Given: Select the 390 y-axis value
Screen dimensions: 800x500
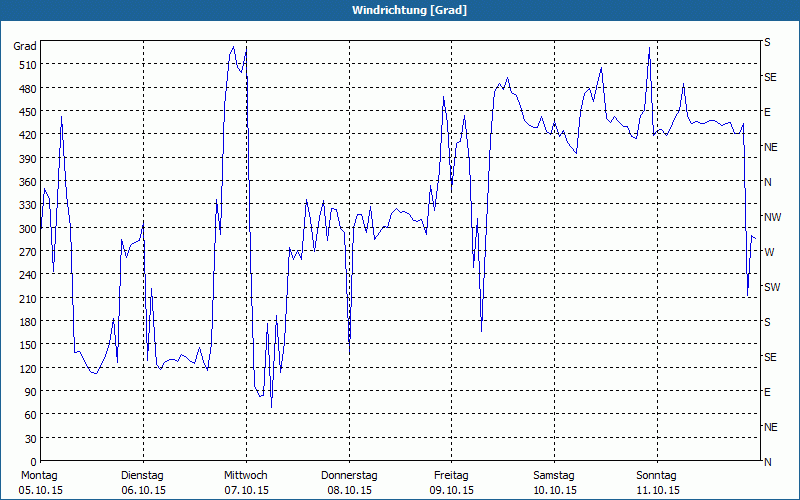Looking at the screenshot, I should 28,159.
